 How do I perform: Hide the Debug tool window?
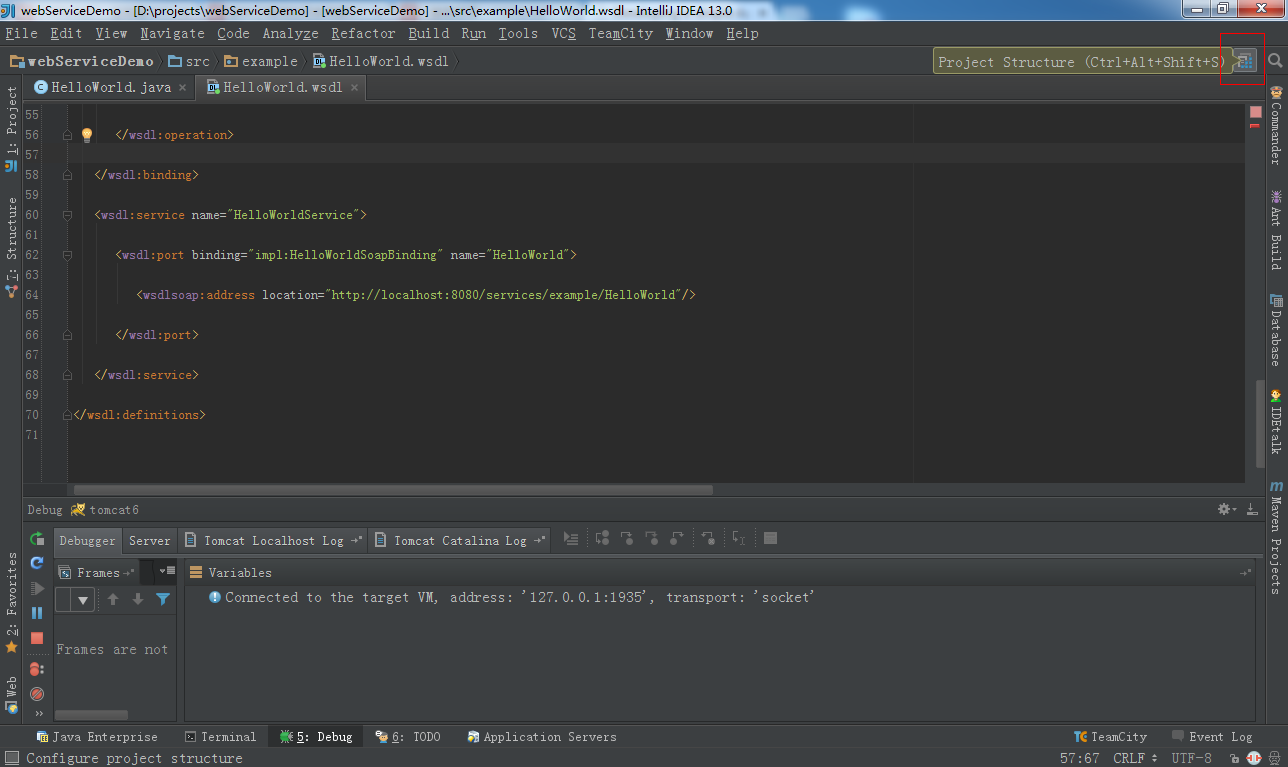[x=1252, y=510]
